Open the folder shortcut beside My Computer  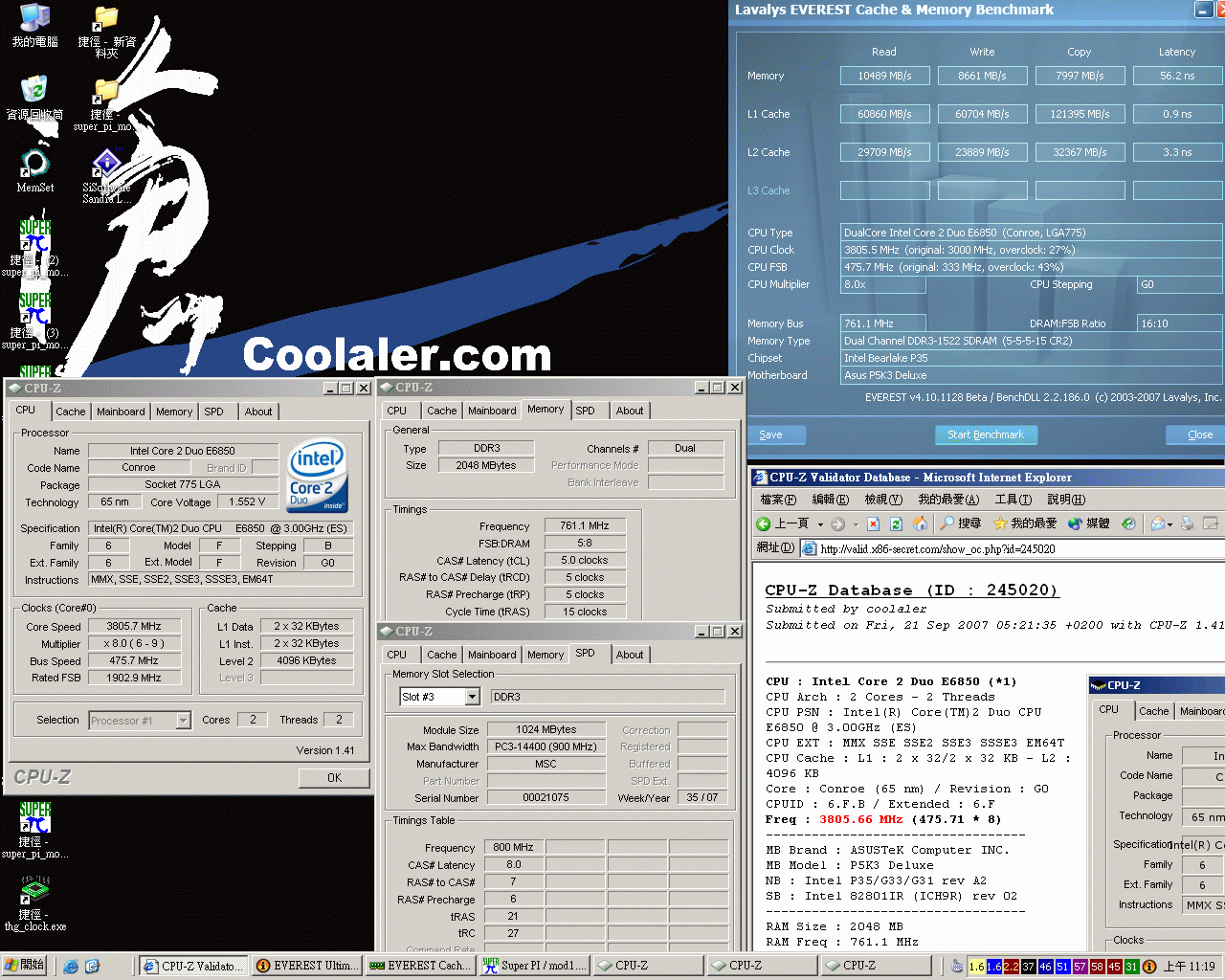tap(106, 32)
